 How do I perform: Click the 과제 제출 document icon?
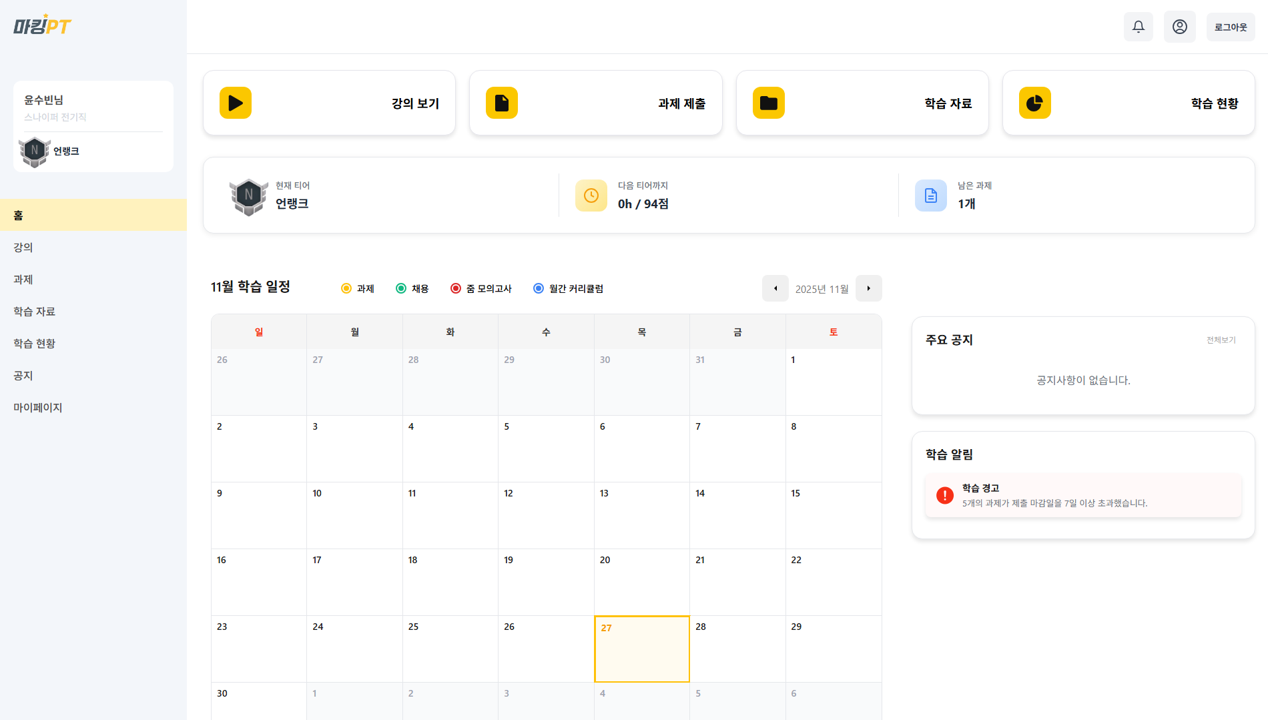pos(501,102)
